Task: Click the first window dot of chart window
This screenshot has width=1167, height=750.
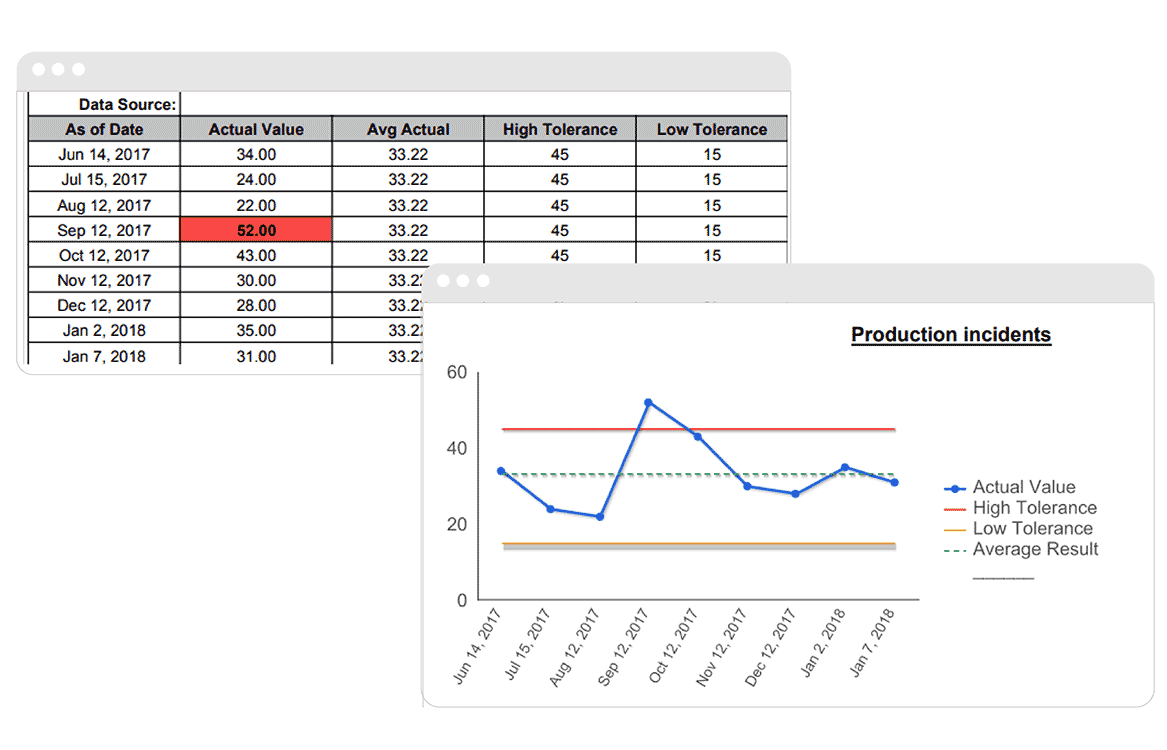Action: [444, 281]
